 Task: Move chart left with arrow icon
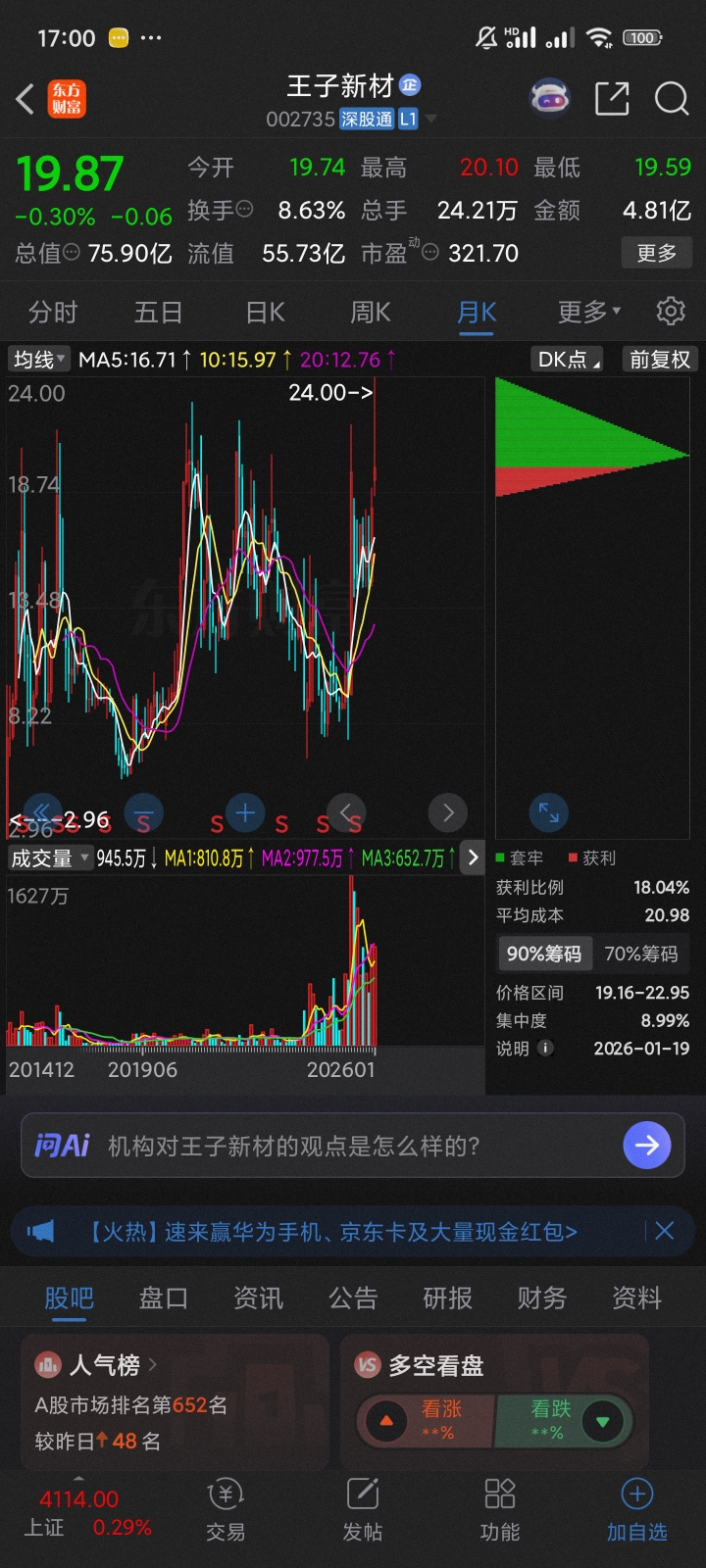pos(346,812)
